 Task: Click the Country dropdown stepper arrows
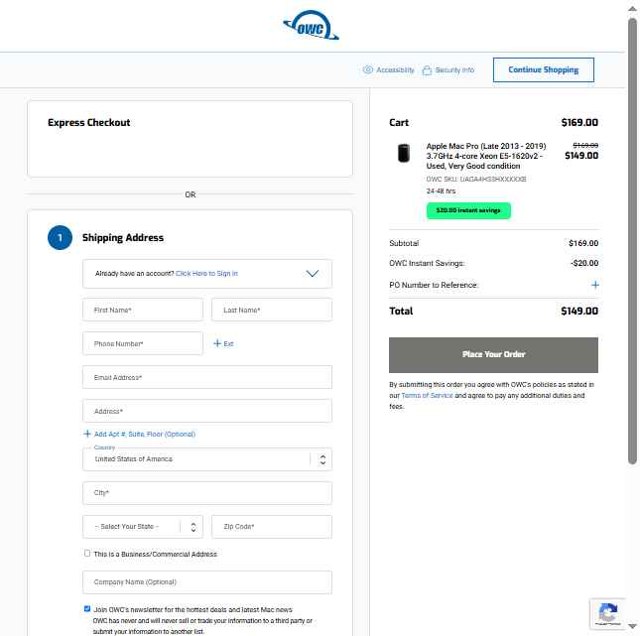[x=322, y=460]
